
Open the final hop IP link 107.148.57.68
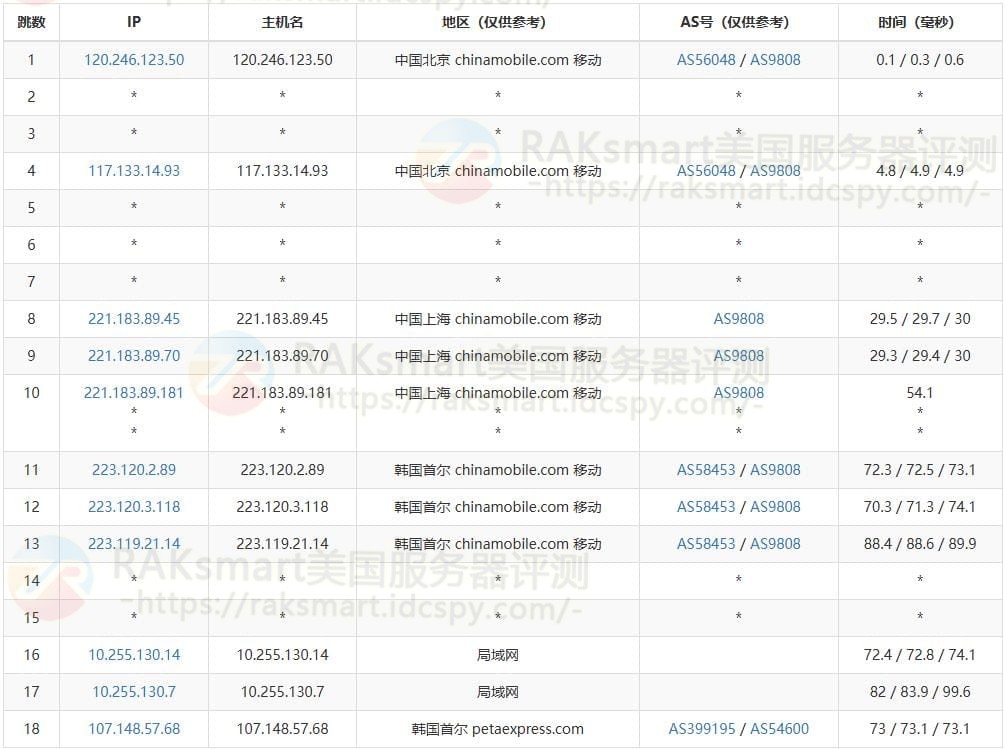click(134, 729)
